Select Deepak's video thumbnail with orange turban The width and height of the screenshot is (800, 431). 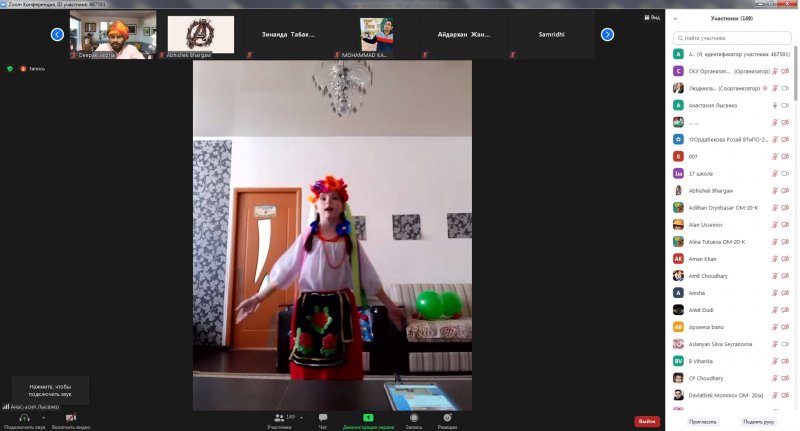(x=113, y=34)
